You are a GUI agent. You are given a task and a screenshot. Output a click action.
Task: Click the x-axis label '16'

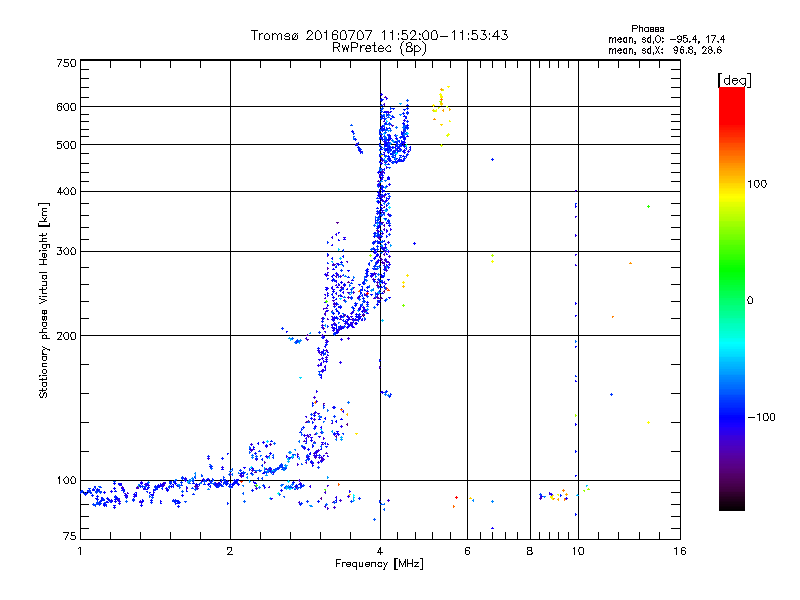[x=680, y=551]
